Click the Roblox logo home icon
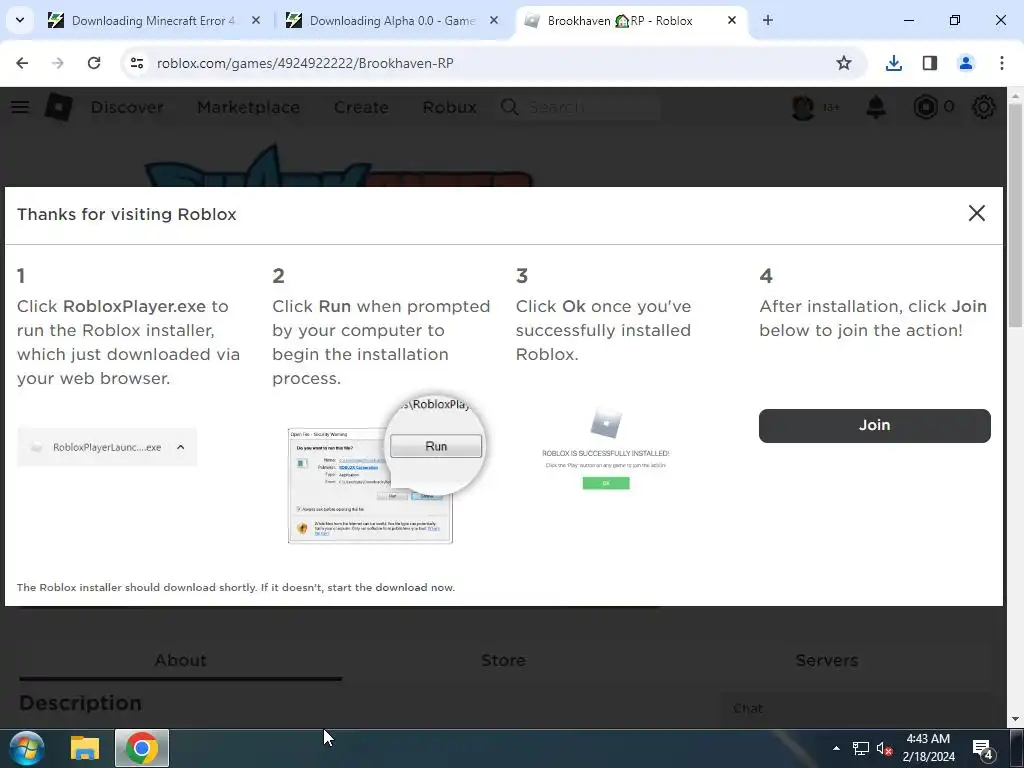This screenshot has width=1024, height=768. (x=59, y=107)
